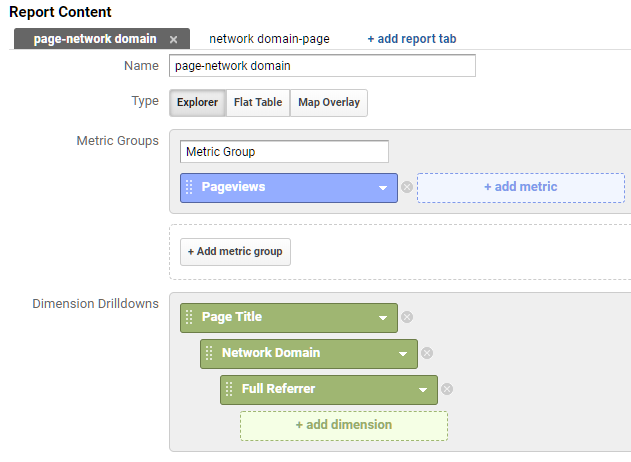Image resolution: width=631 pixels, height=462 pixels.
Task: Click the + add report tab link
Action: [x=412, y=39]
